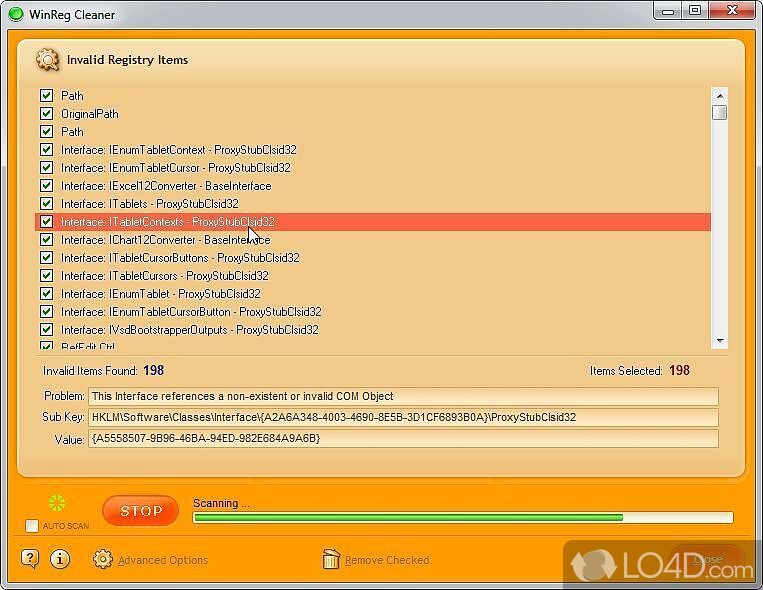Minimize the WinReg Cleaner window
The height and width of the screenshot is (590, 763).
click(x=668, y=11)
